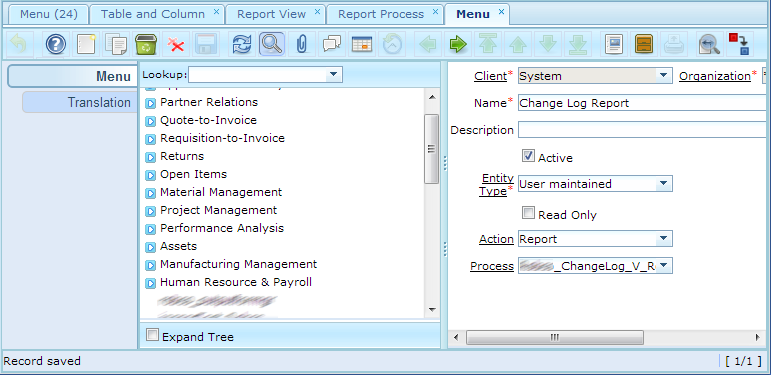The height and width of the screenshot is (375, 771).
Task: Open the Active Workflows icon
Action: tap(739, 45)
